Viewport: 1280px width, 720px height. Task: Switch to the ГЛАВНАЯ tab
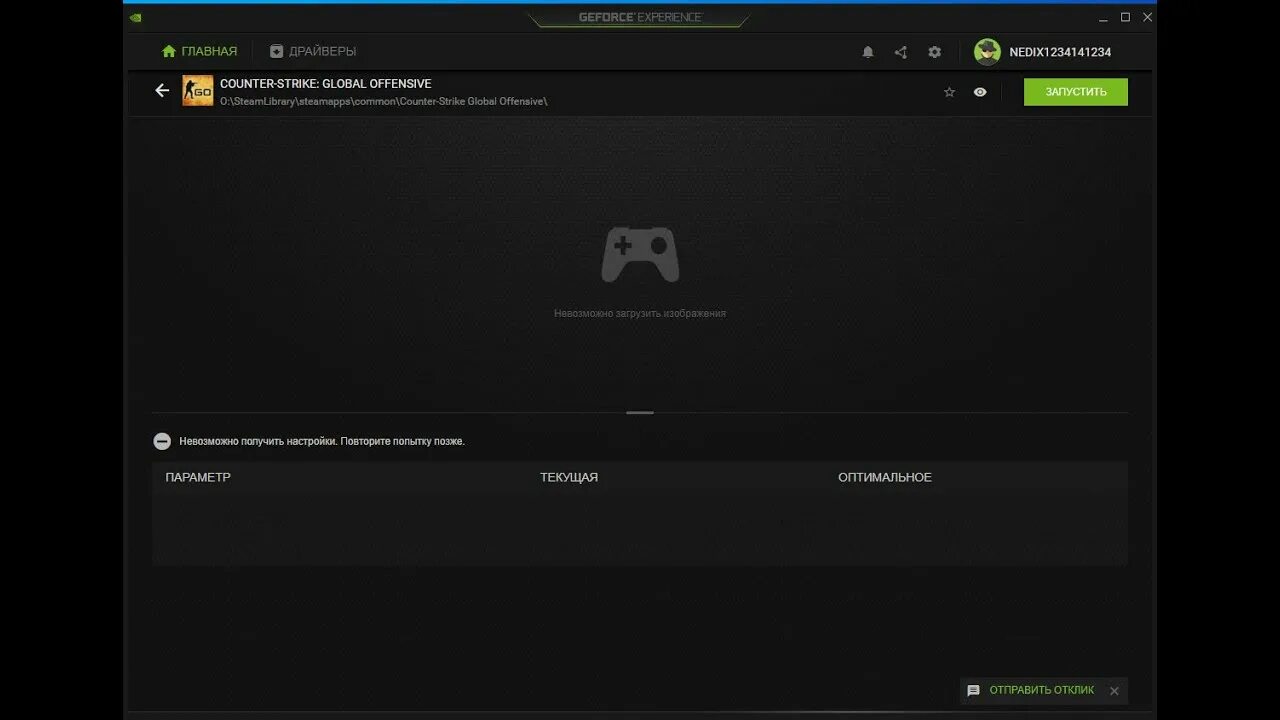[x=209, y=51]
